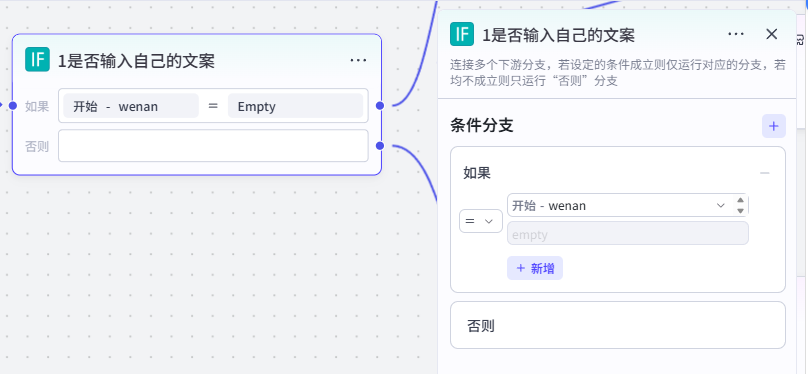808x374 pixels.
Task: Click the up arrow beside the variable selector
Action: click(x=740, y=200)
